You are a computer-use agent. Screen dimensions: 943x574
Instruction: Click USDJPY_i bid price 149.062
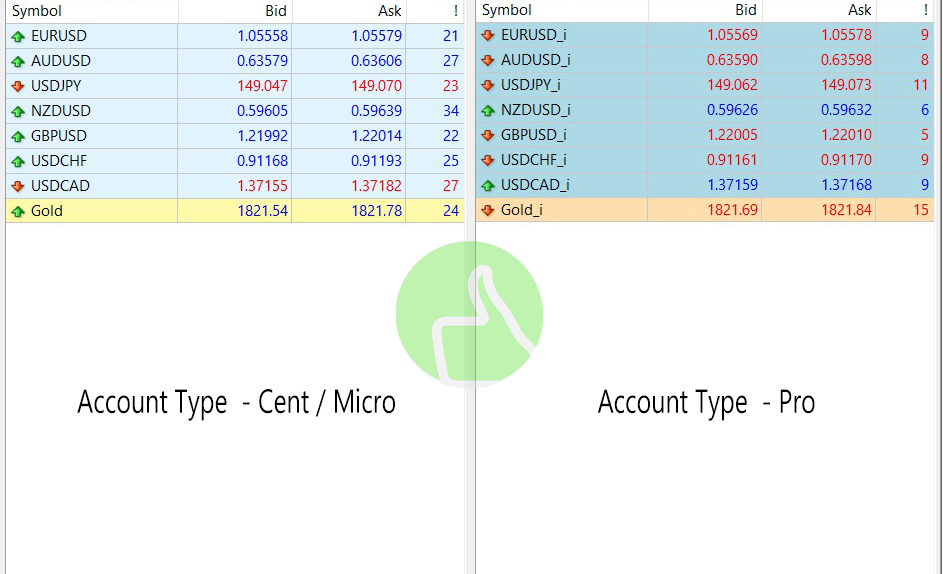[x=733, y=85]
